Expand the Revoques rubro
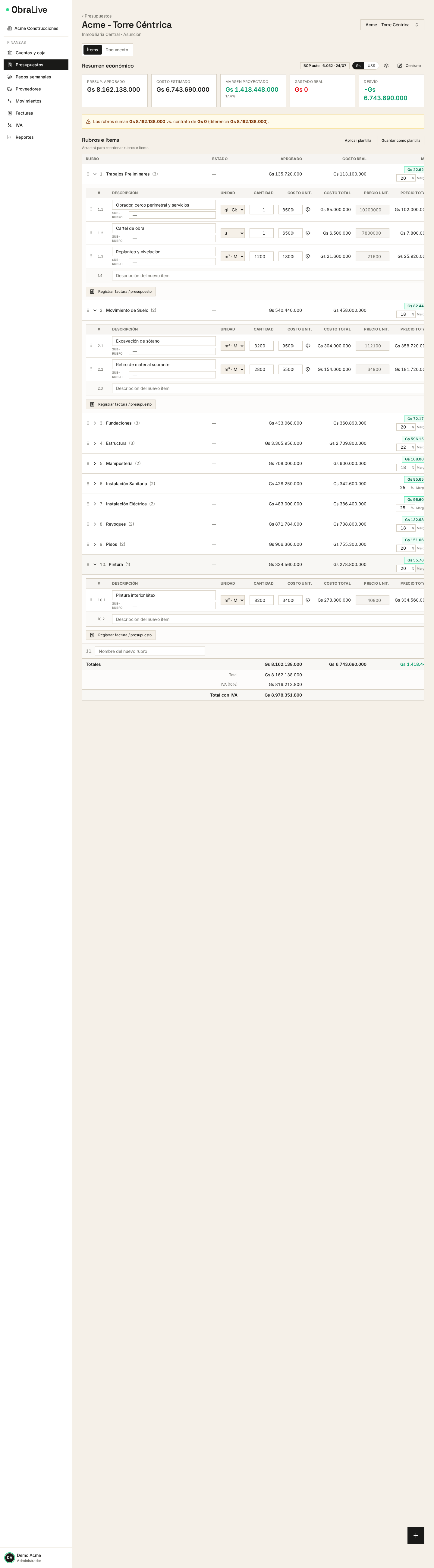 coord(95,524)
